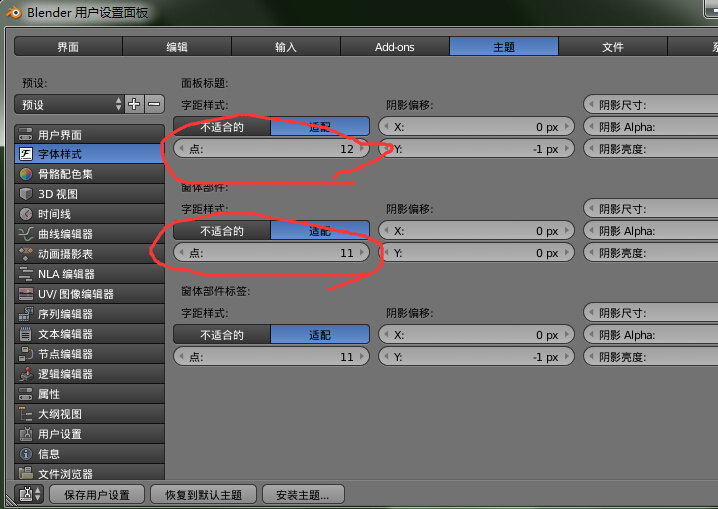718x509 pixels.
Task: Remove preset with minus icon
Action: click(x=154, y=104)
